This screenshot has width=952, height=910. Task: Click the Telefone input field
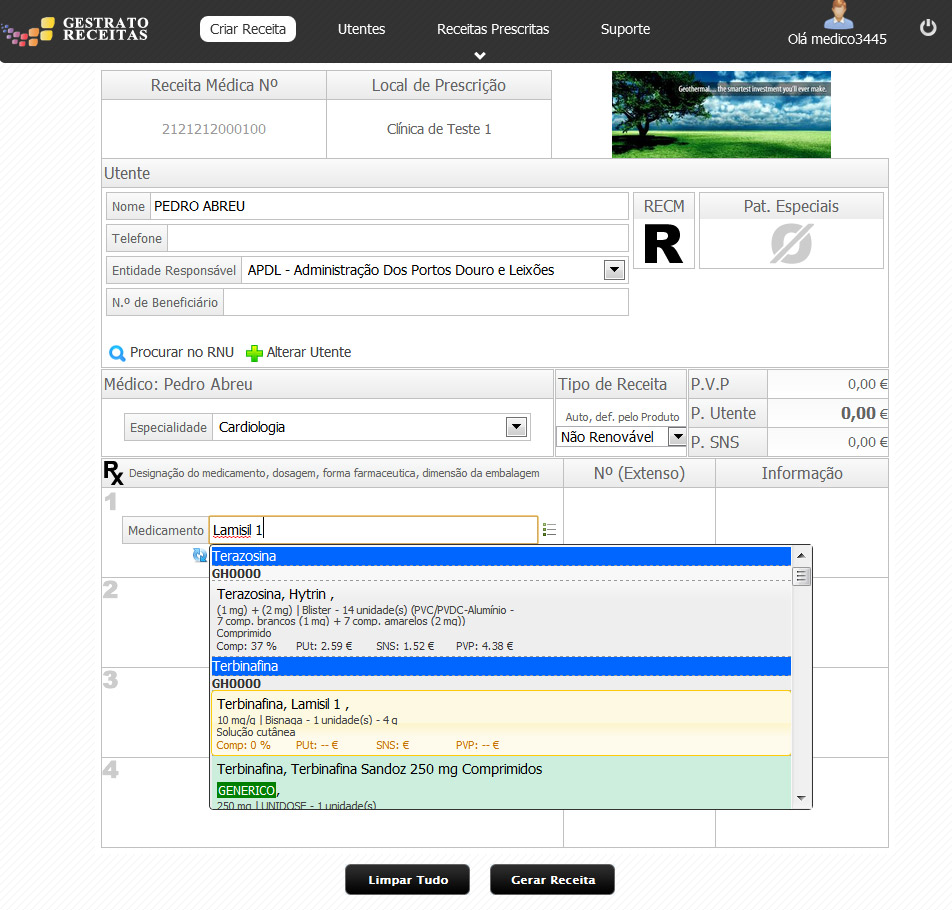click(397, 238)
